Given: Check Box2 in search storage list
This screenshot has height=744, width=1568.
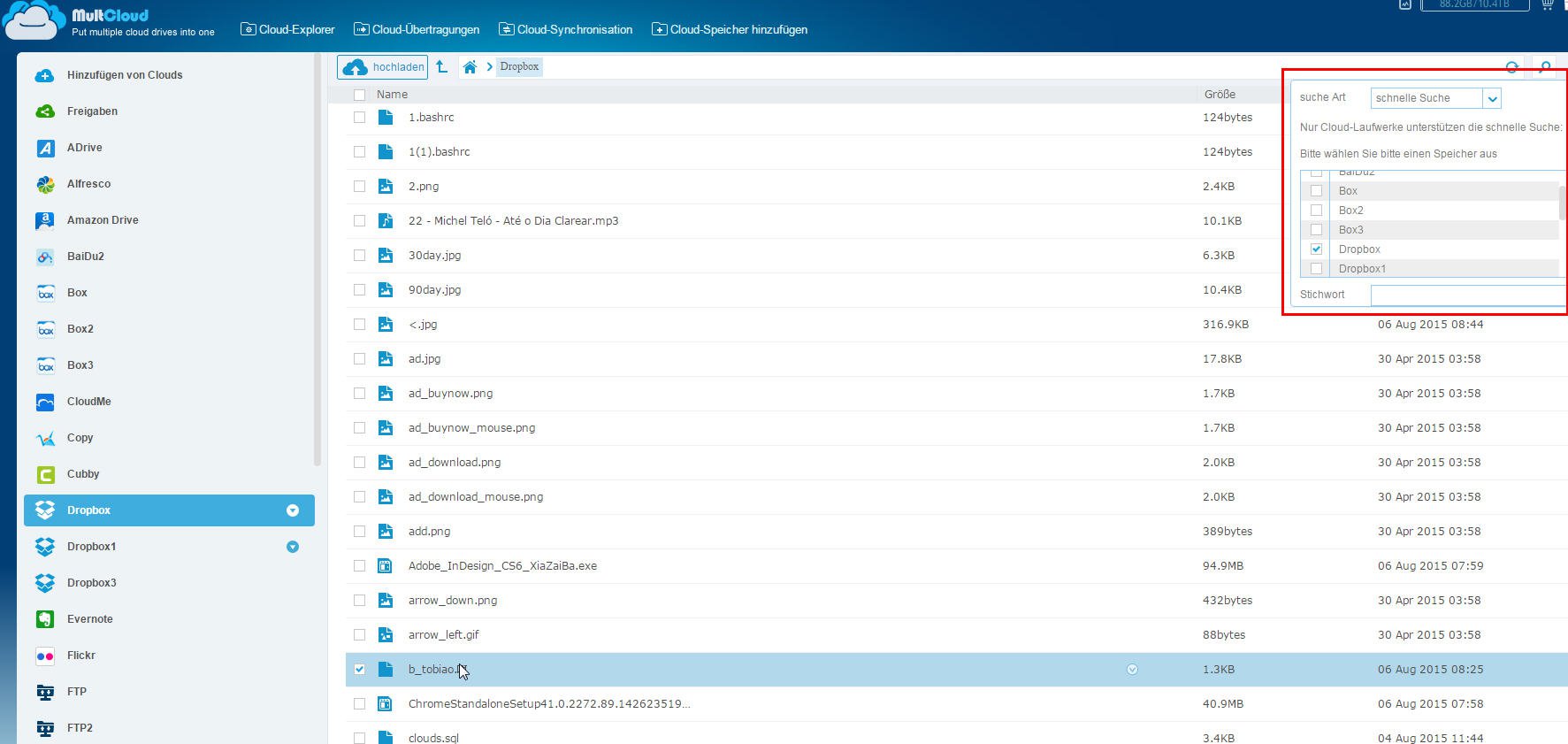Looking at the screenshot, I should 1316,211.
